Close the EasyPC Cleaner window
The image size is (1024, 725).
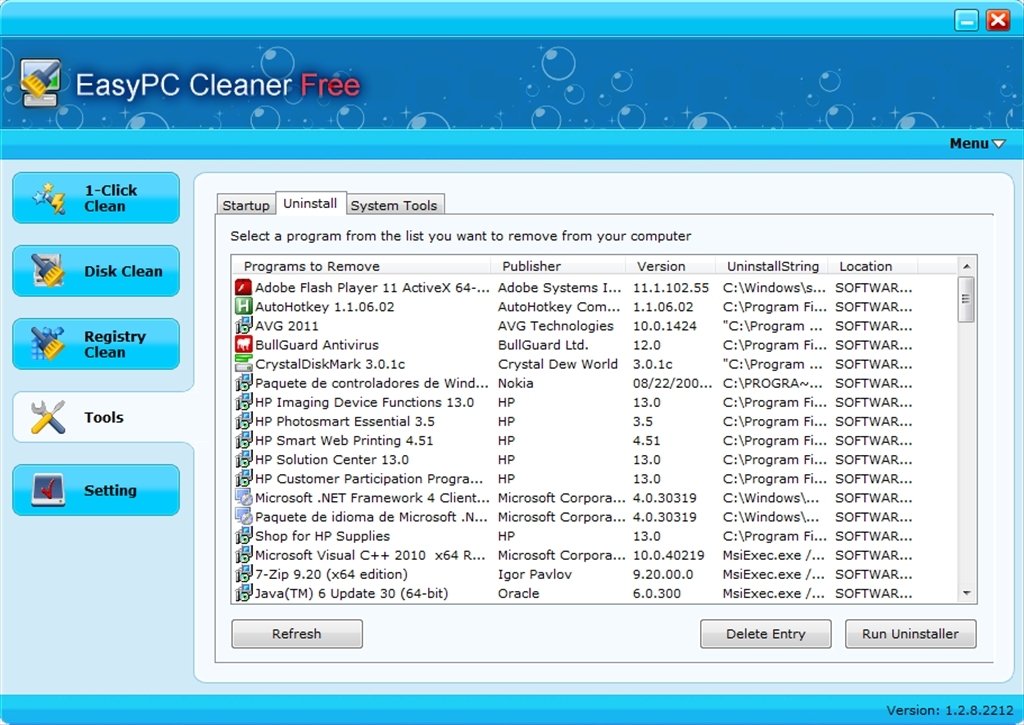[998, 20]
